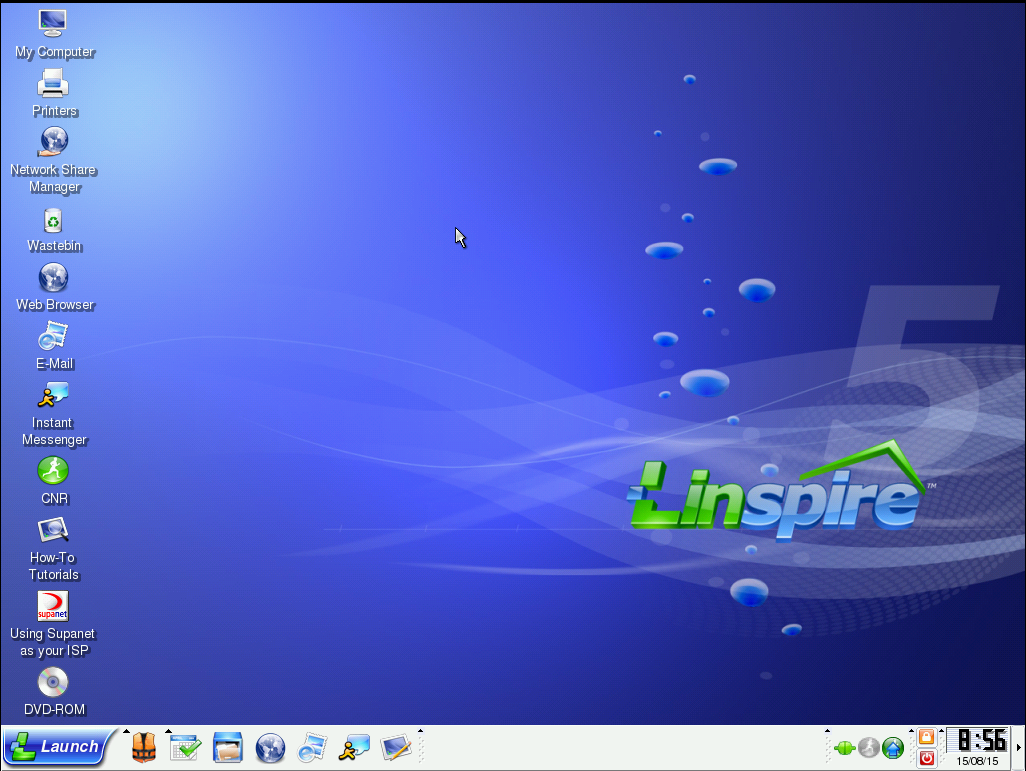The height and width of the screenshot is (771, 1026).
Task: Select the screen settings icon on the taskbar
Action: click(x=396, y=747)
